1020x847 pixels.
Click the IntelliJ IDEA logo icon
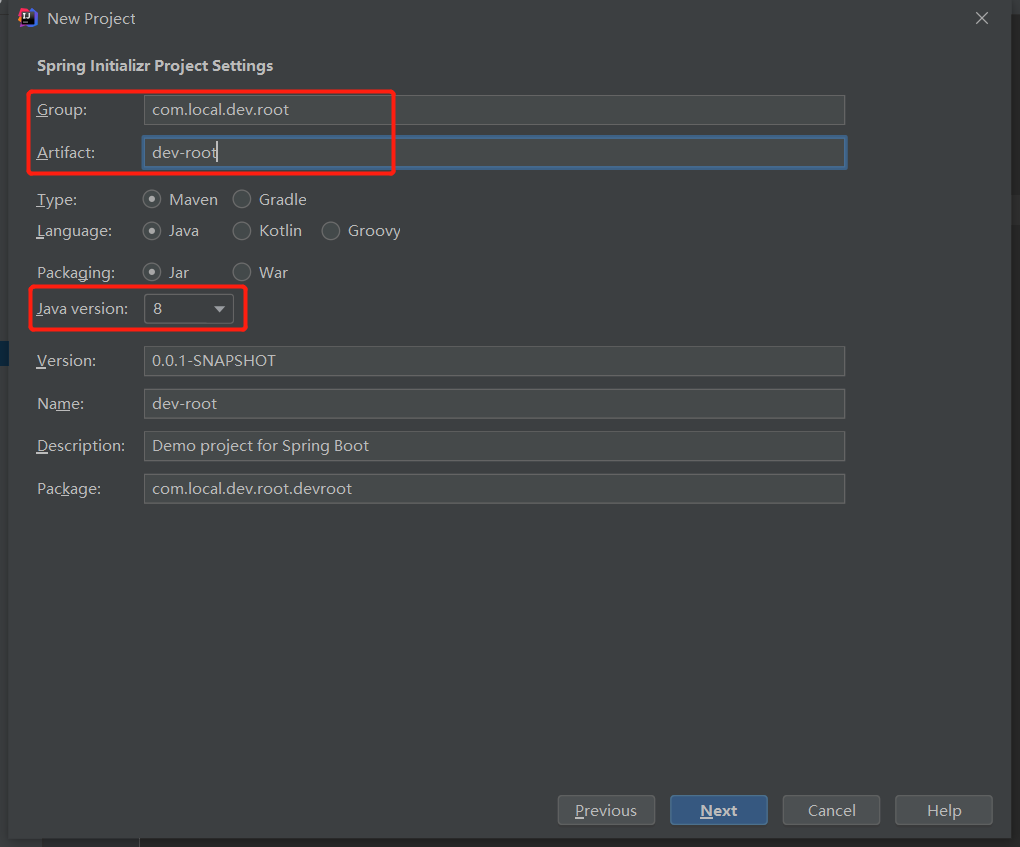[28, 18]
